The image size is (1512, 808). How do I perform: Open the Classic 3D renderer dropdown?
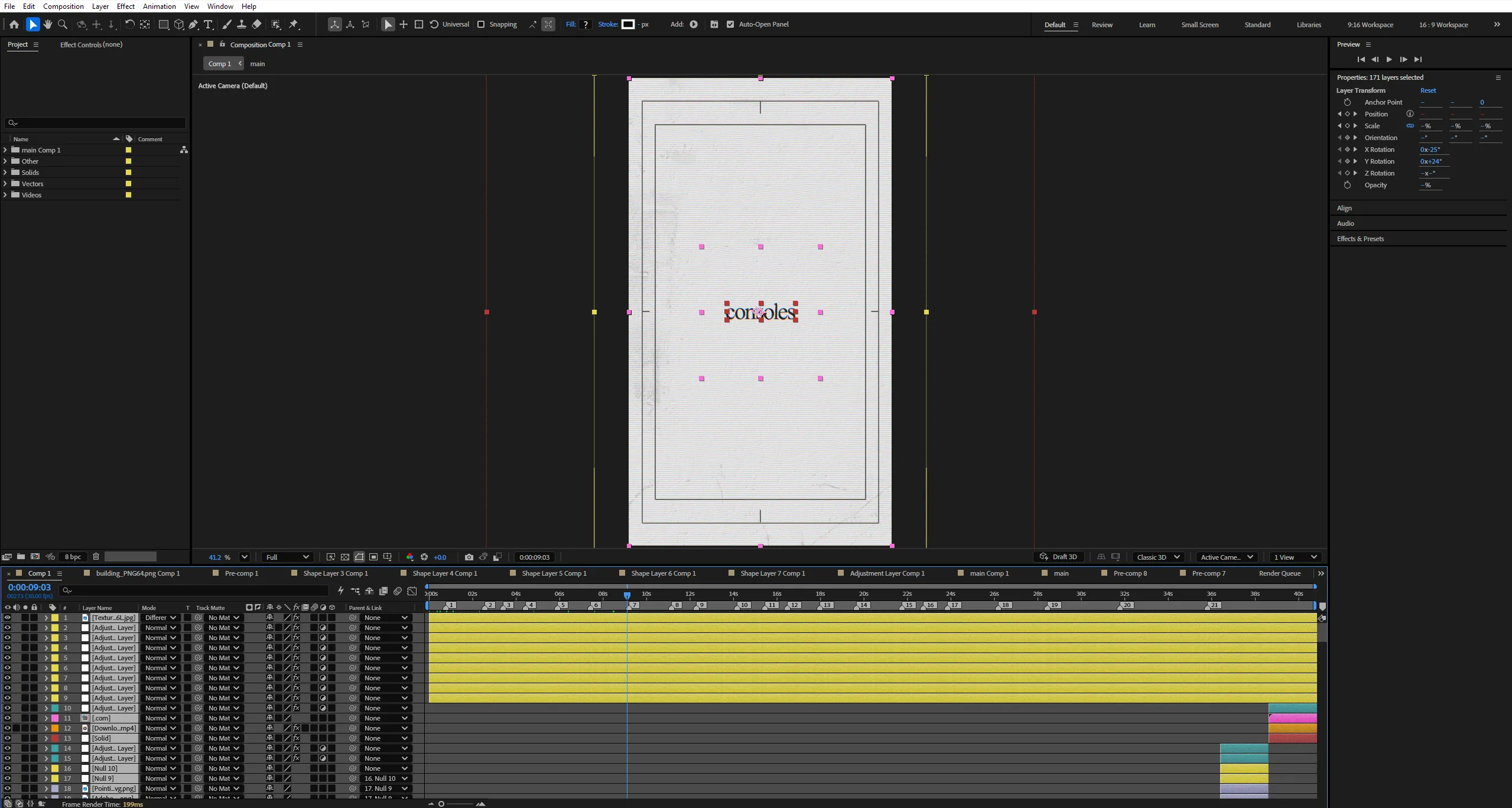pyautogui.click(x=1158, y=557)
